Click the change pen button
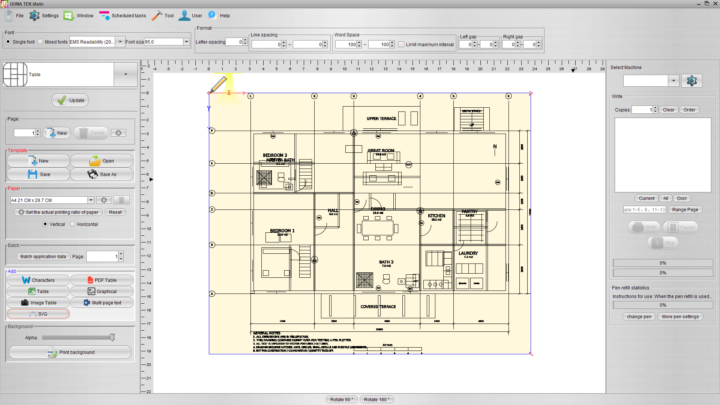Screen dimensions: 720x405 pos(639,316)
